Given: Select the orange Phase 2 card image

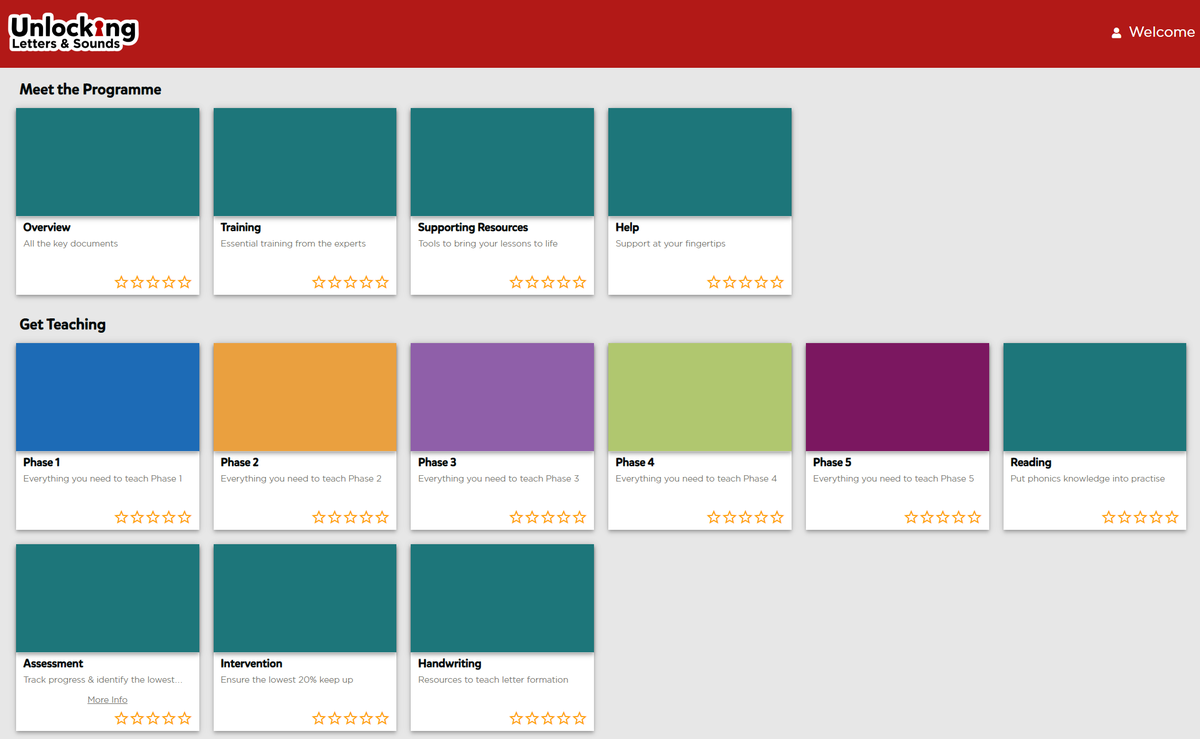Looking at the screenshot, I should coord(305,397).
